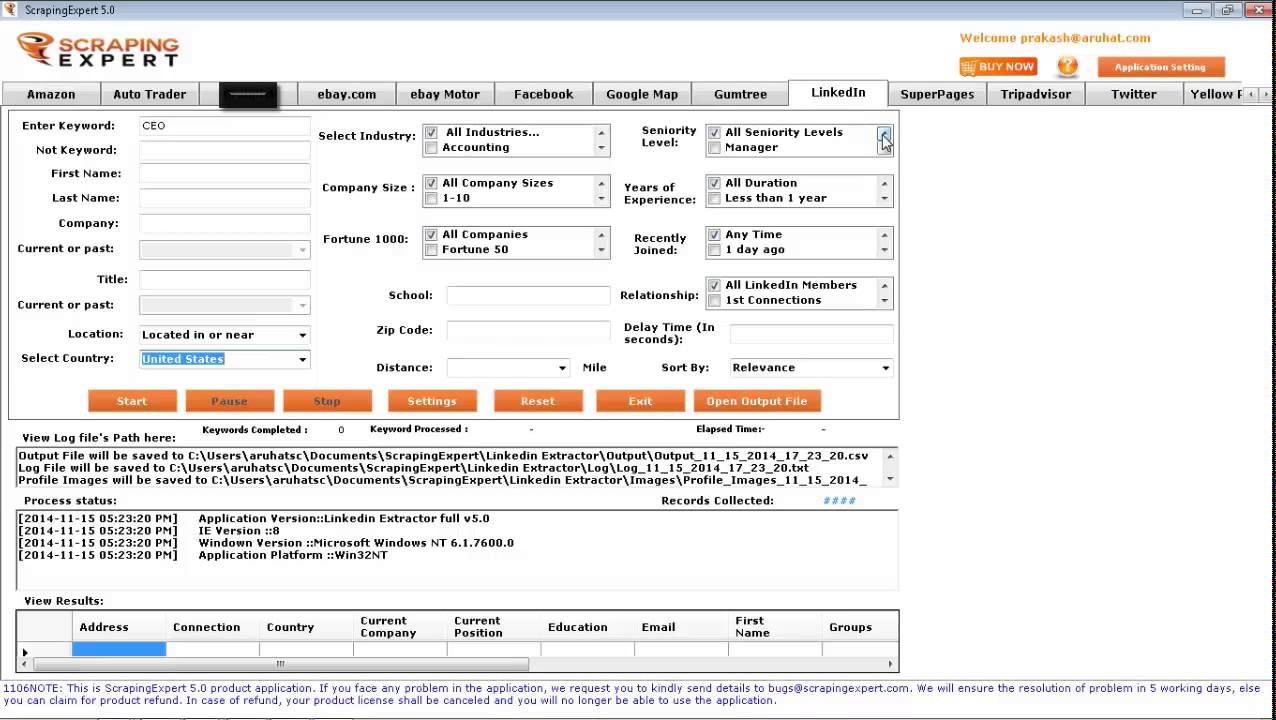Check the 1st Connections checkbox
Screen dimensions: 1276x720
(714, 301)
